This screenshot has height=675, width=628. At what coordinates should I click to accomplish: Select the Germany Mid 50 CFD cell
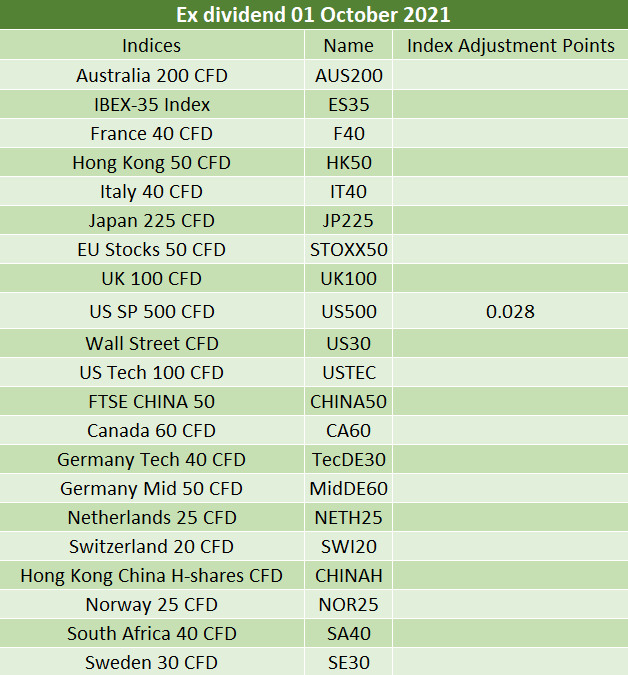coord(152,489)
